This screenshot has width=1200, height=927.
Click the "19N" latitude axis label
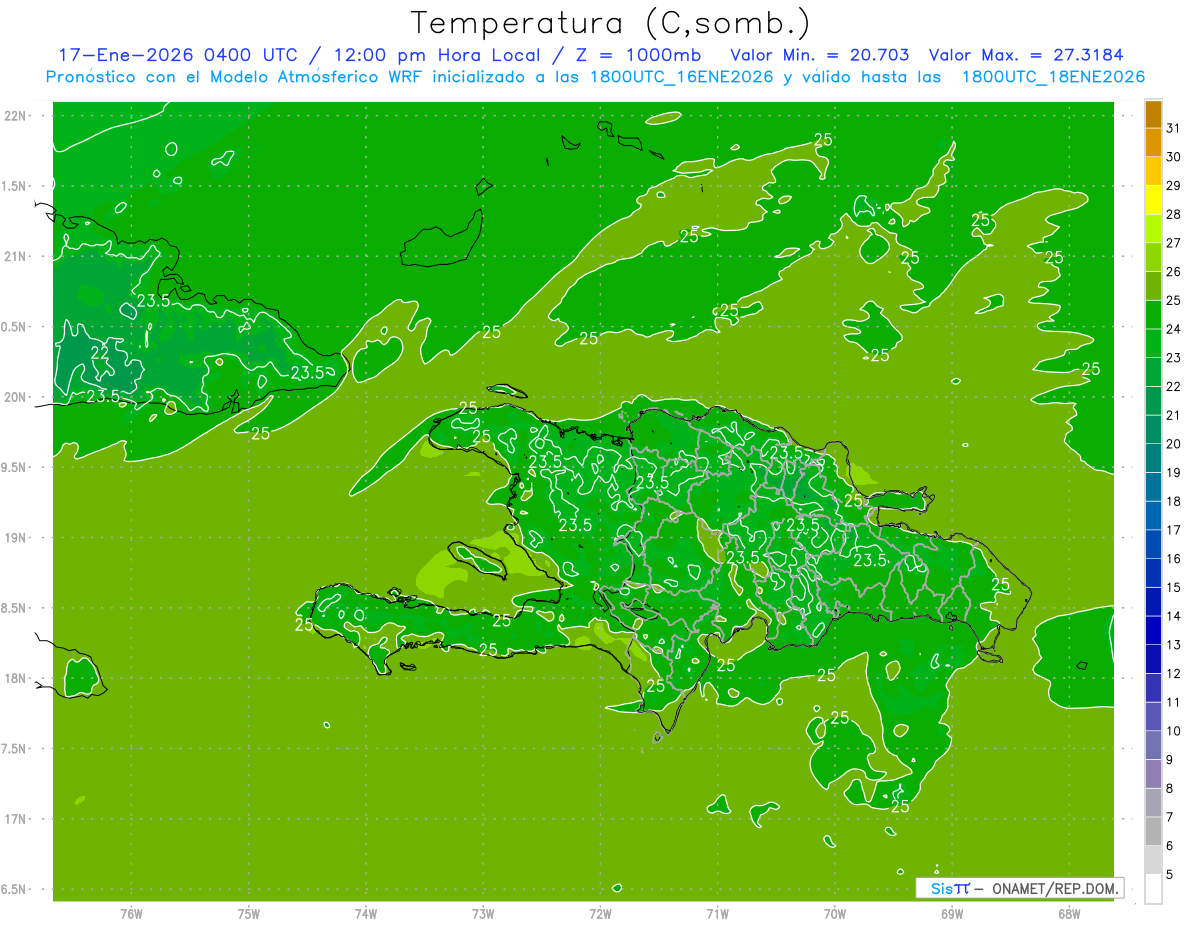point(17,537)
